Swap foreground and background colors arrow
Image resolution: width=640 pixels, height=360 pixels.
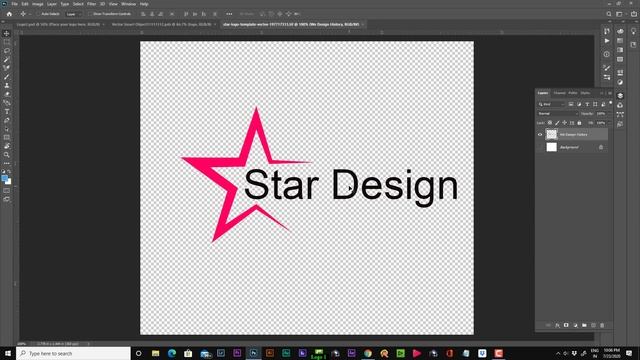tap(10, 172)
